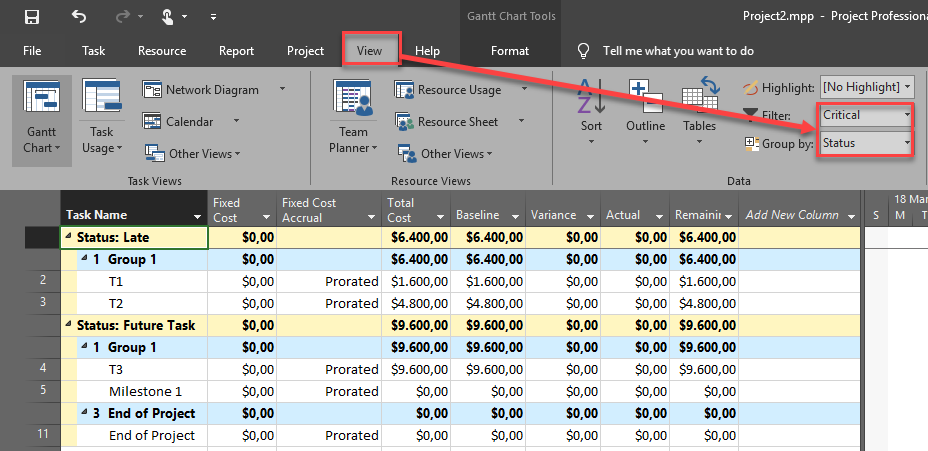Collapse the Status: Late group
928x451 pixels.
tap(69, 238)
